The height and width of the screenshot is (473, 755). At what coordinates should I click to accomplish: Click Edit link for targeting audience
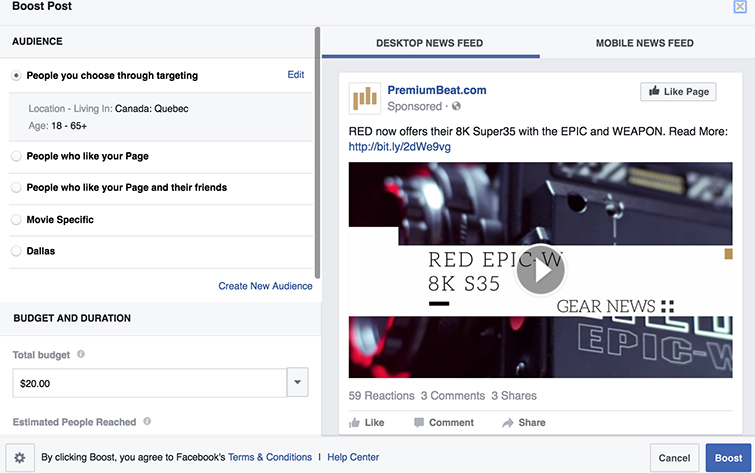tap(295, 75)
